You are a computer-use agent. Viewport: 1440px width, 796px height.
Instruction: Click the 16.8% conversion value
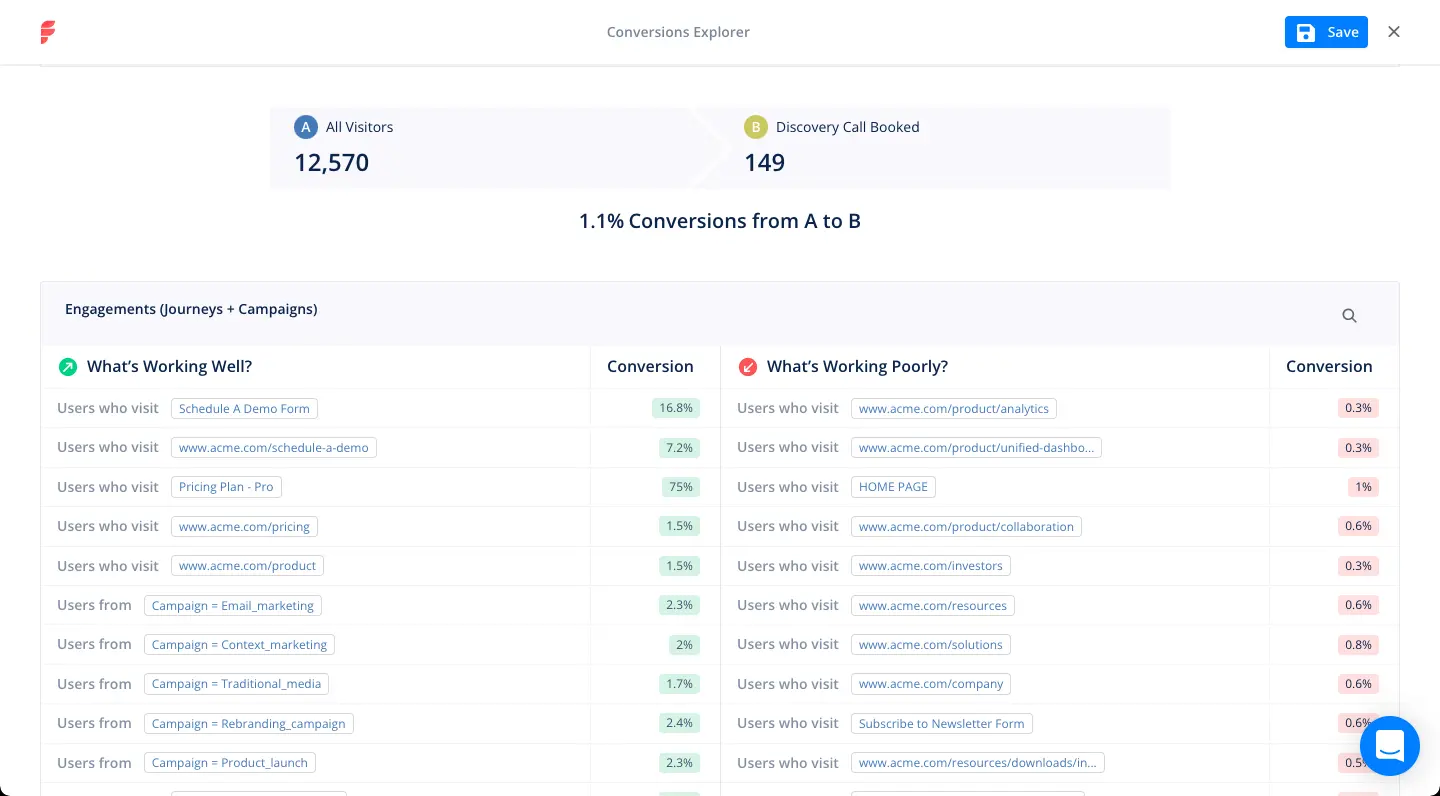[x=675, y=408]
